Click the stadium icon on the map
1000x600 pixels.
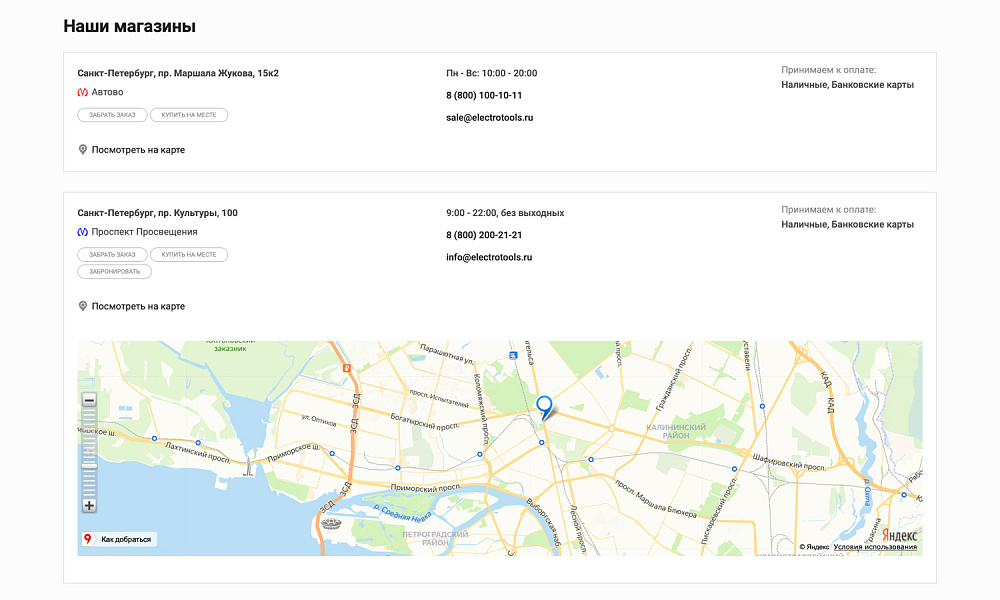pyautogui.click(x=331, y=522)
